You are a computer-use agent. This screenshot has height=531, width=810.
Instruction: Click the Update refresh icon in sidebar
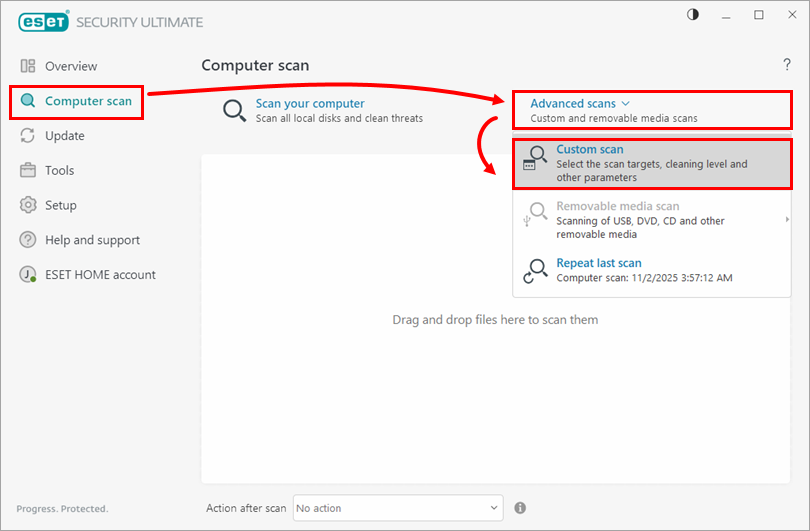click(x=28, y=136)
